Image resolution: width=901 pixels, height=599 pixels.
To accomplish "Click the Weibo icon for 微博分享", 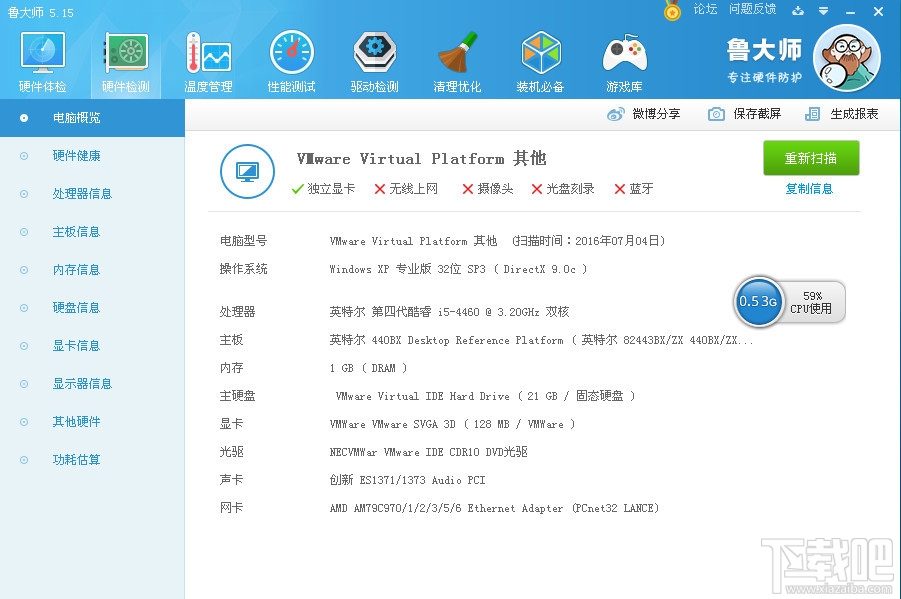I will coord(615,114).
